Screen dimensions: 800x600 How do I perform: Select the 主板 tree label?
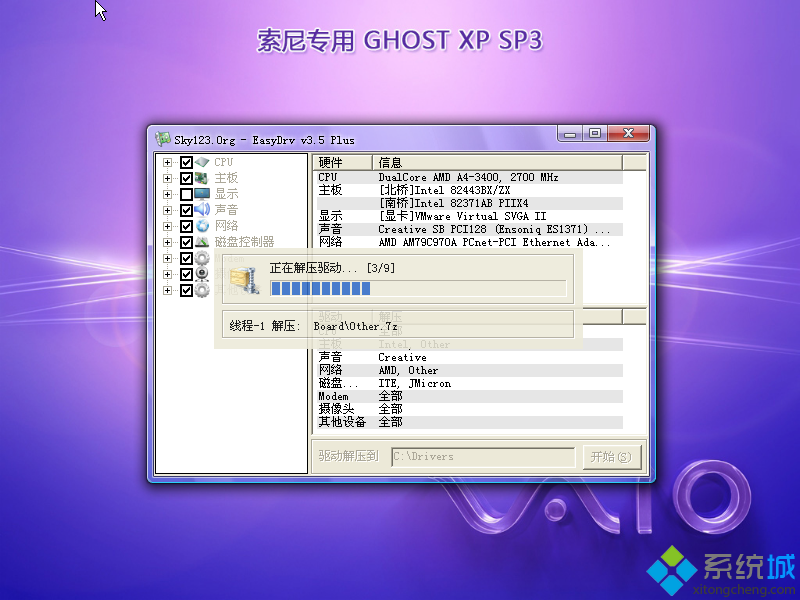click(x=226, y=178)
